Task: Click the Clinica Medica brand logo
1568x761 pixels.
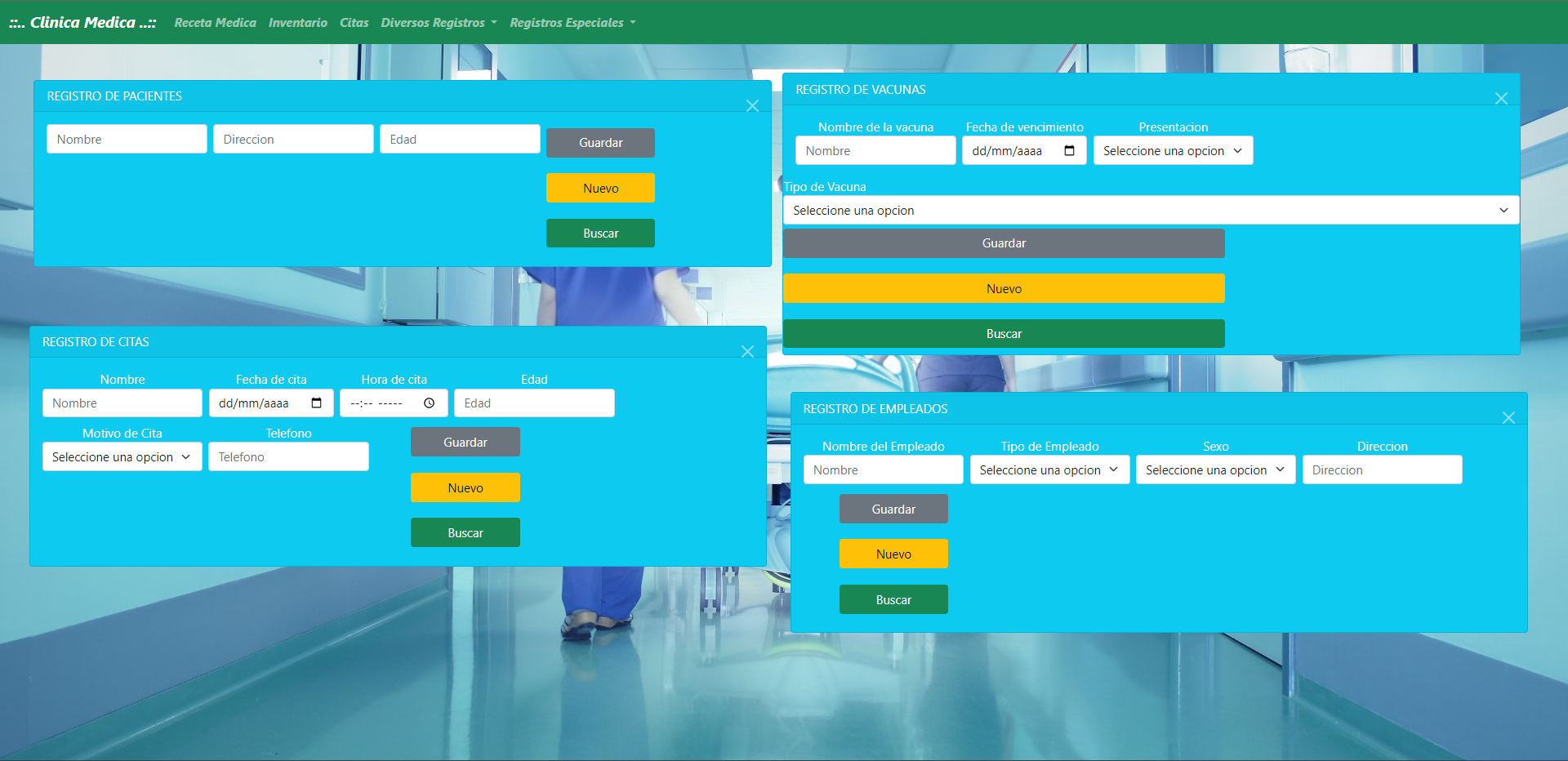Action: pos(82,23)
